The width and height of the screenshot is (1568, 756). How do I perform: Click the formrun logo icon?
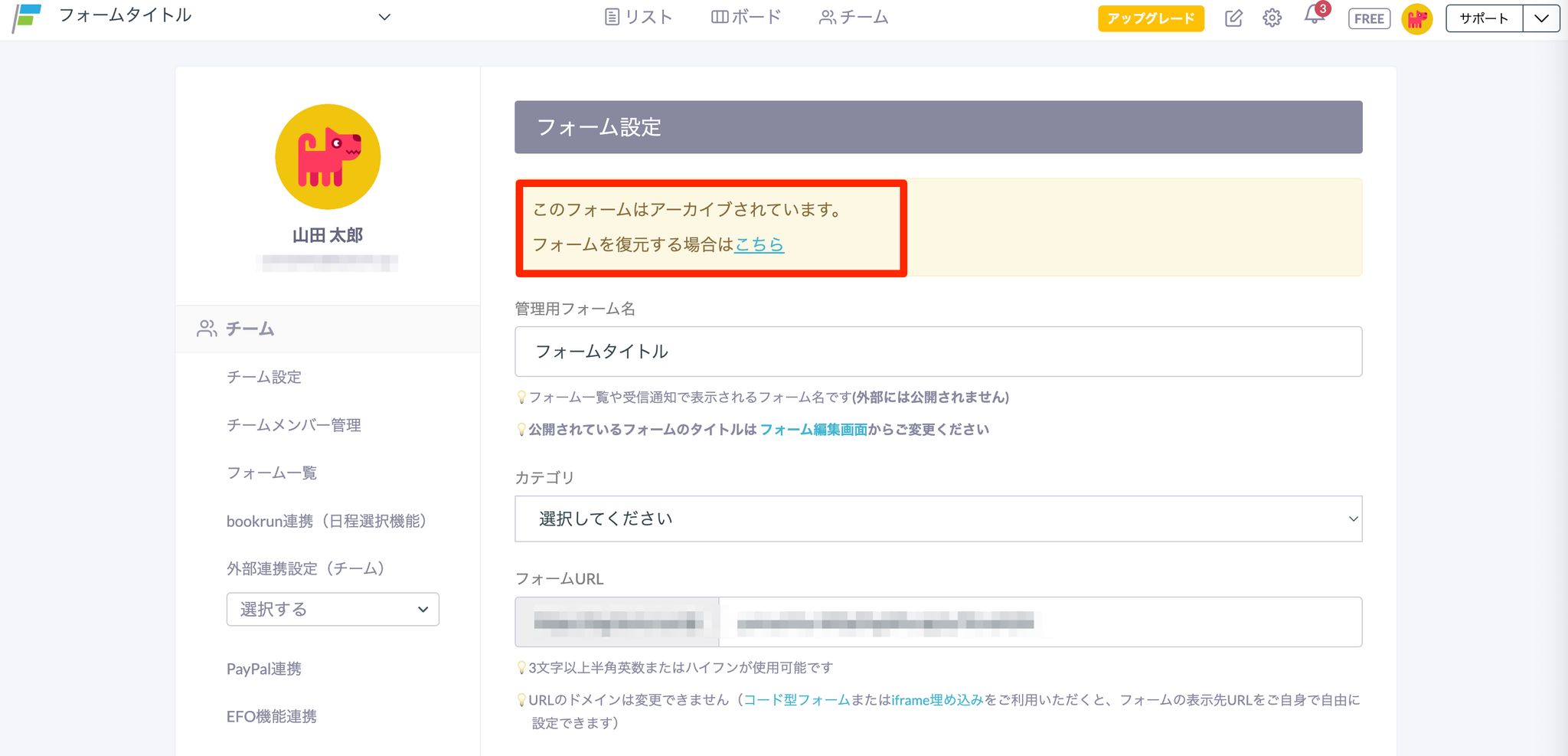[x=27, y=18]
